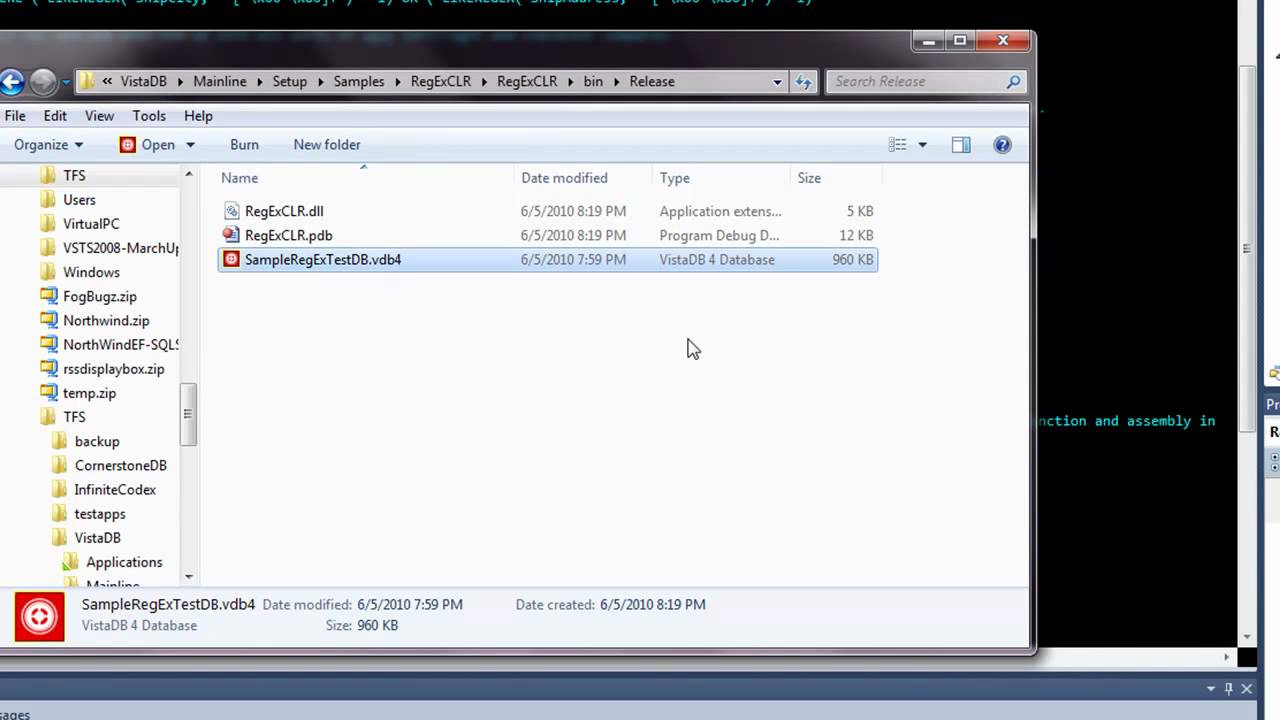Viewport: 1280px width, 720px height.
Task: Open the Help menu
Action: point(198,116)
